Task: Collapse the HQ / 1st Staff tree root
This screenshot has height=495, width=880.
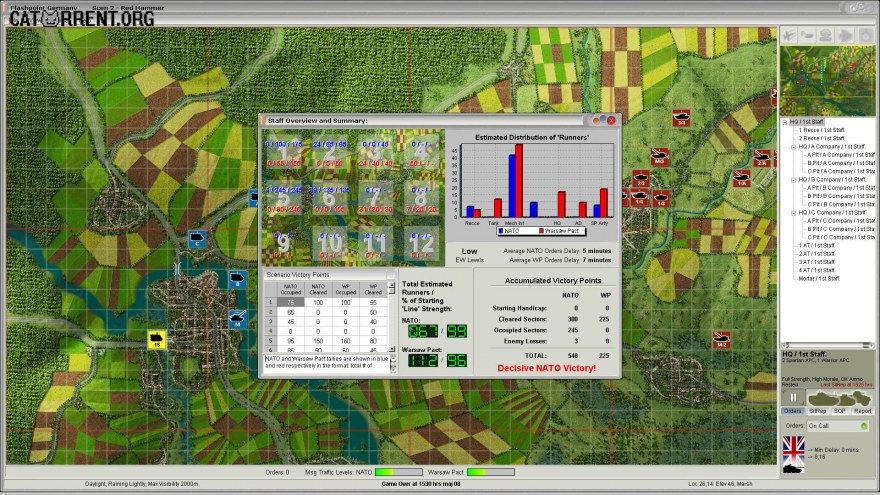Action: point(785,122)
